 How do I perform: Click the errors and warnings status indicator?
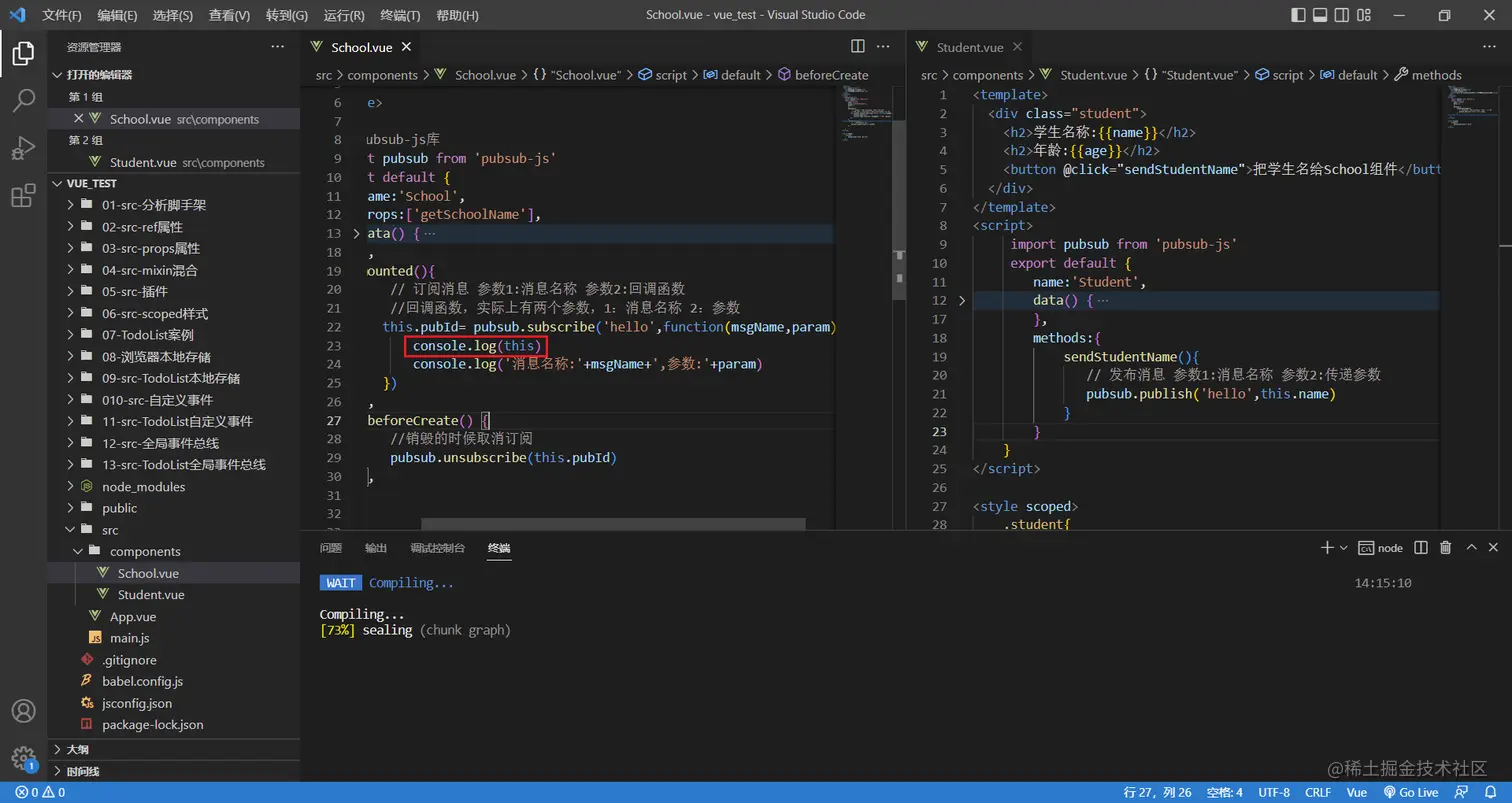click(40, 793)
